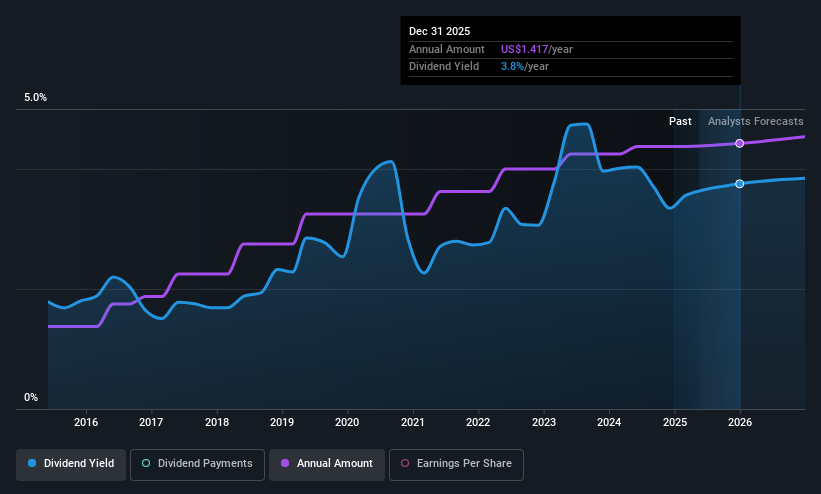Click the Analysts Forecasts label
821x494 pixels.
(756, 122)
